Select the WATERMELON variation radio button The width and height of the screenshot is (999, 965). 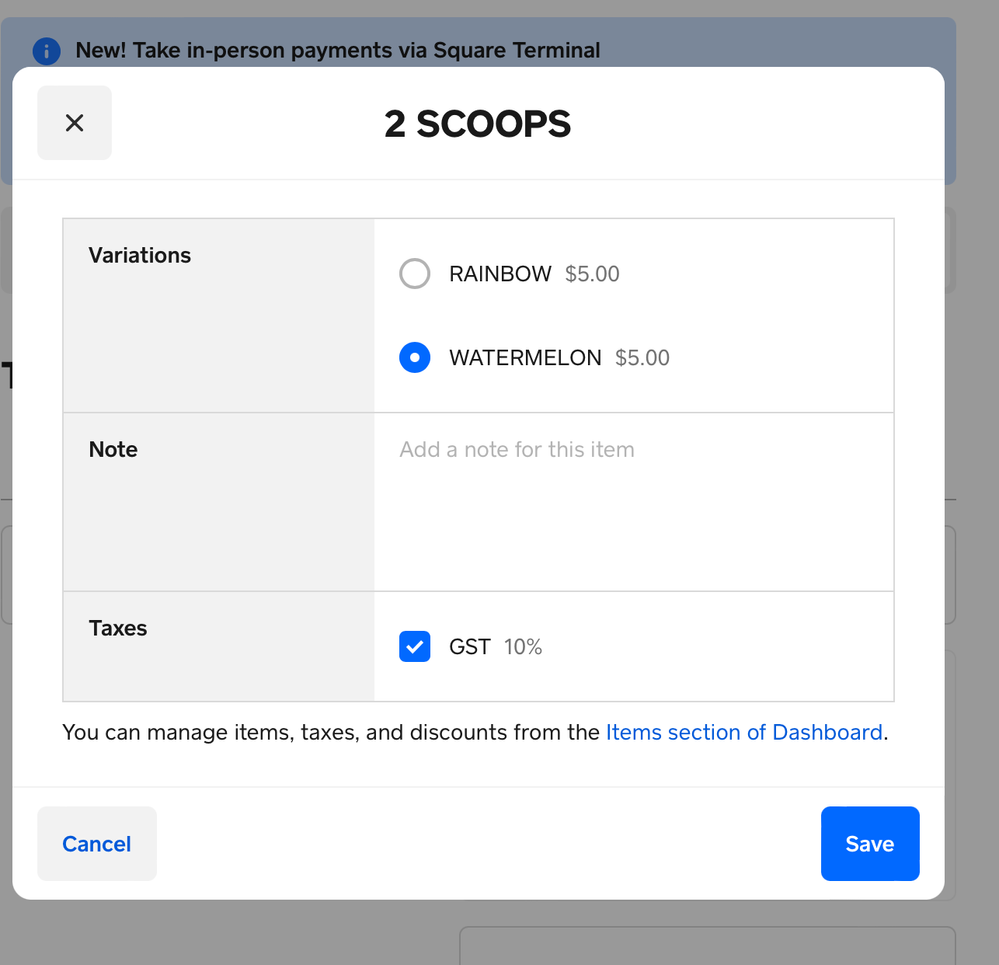point(415,358)
